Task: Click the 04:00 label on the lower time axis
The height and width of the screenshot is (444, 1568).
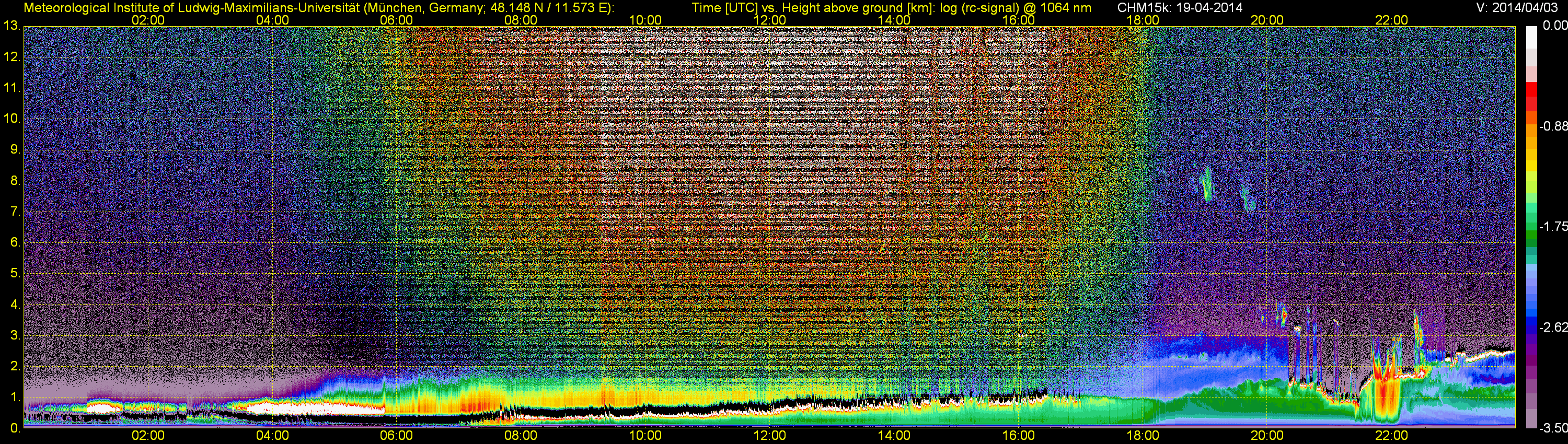Action: (x=272, y=436)
